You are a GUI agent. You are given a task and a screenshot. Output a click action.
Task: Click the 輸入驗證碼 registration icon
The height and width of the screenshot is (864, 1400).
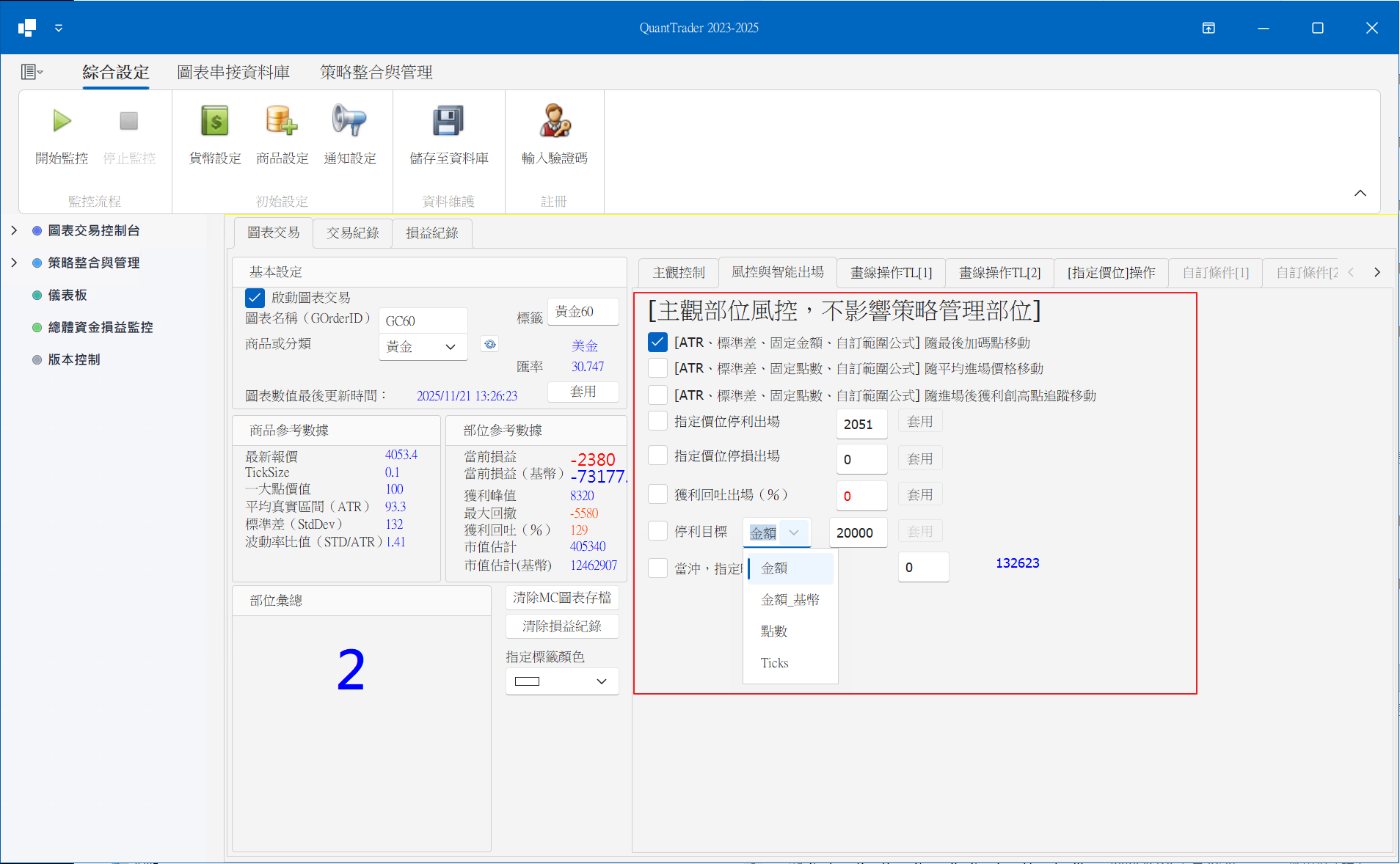coord(555,121)
